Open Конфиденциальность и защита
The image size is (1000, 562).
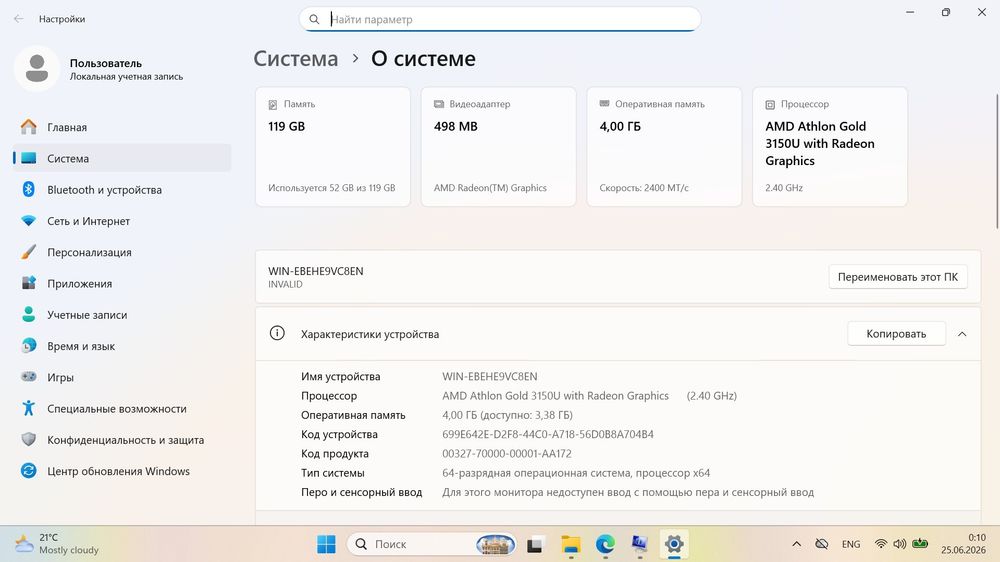point(122,440)
